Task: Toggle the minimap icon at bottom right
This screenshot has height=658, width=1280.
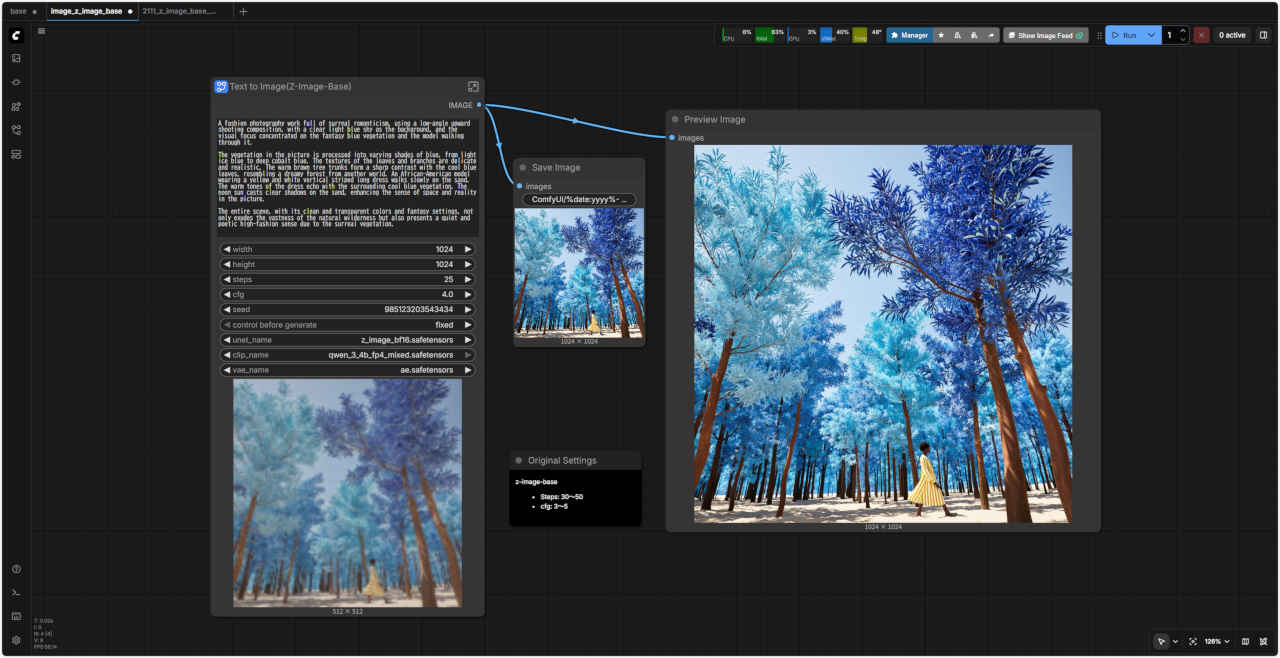Action: pyautogui.click(x=1245, y=641)
